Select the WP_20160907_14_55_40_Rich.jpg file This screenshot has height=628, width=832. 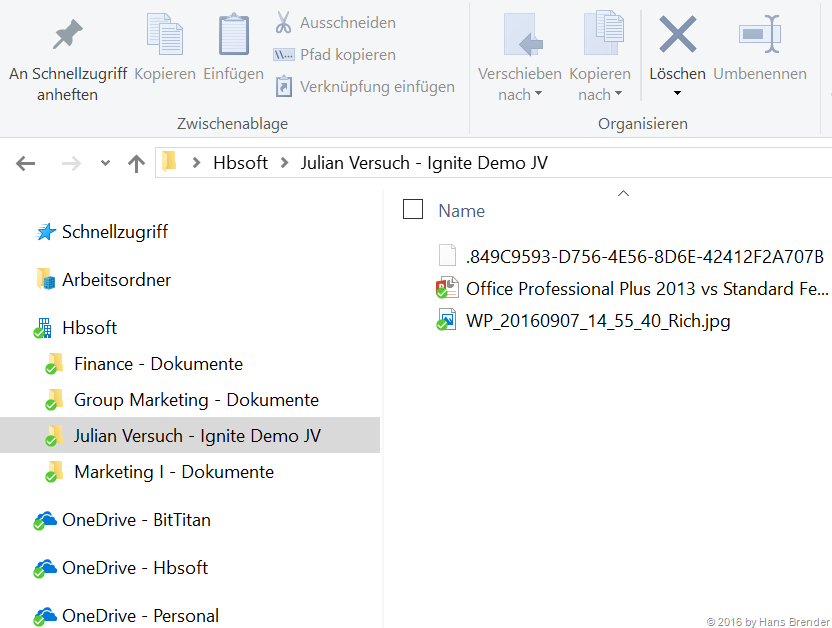pos(597,321)
